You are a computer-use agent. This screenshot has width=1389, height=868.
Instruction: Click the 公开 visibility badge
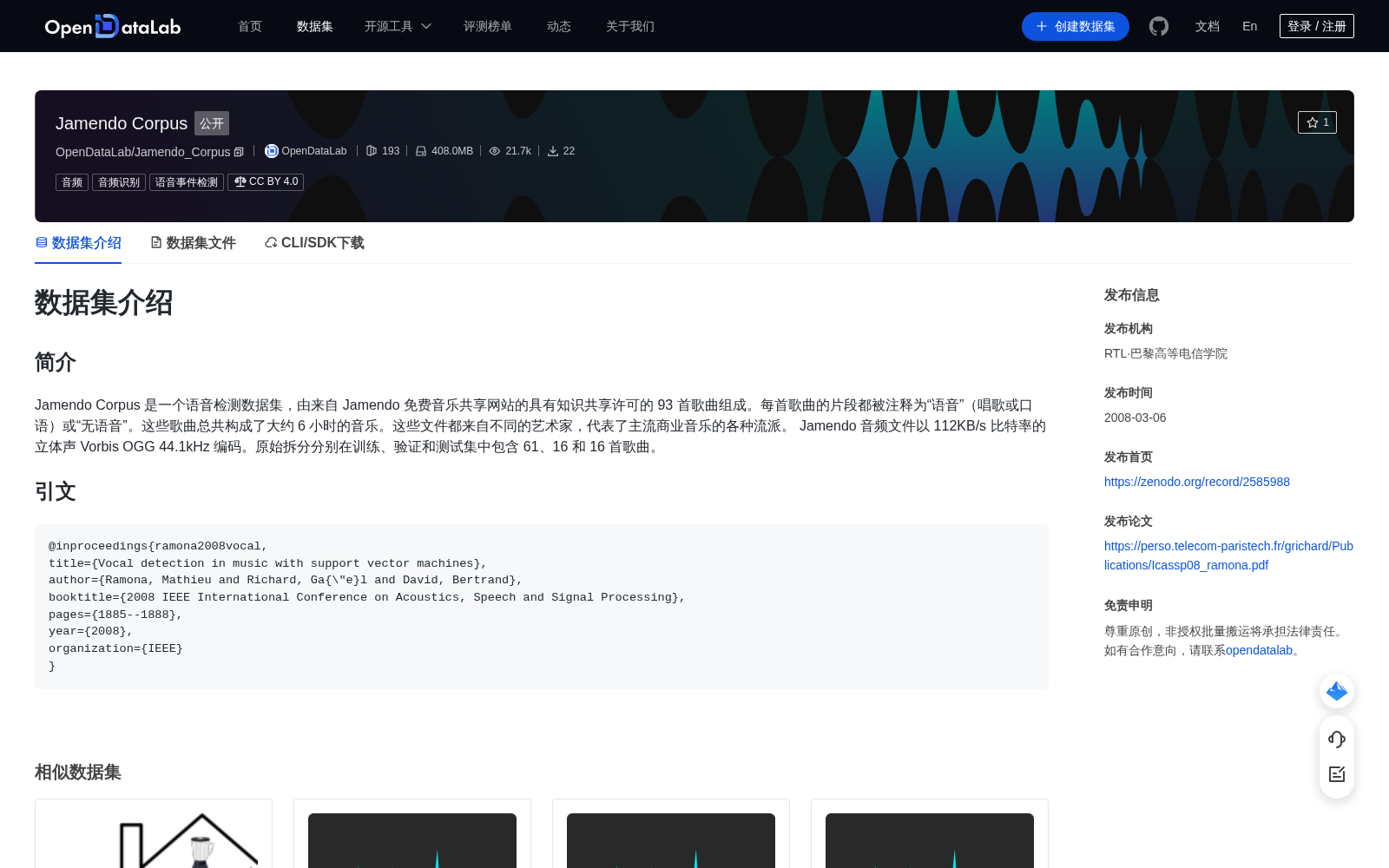pyautogui.click(x=212, y=123)
